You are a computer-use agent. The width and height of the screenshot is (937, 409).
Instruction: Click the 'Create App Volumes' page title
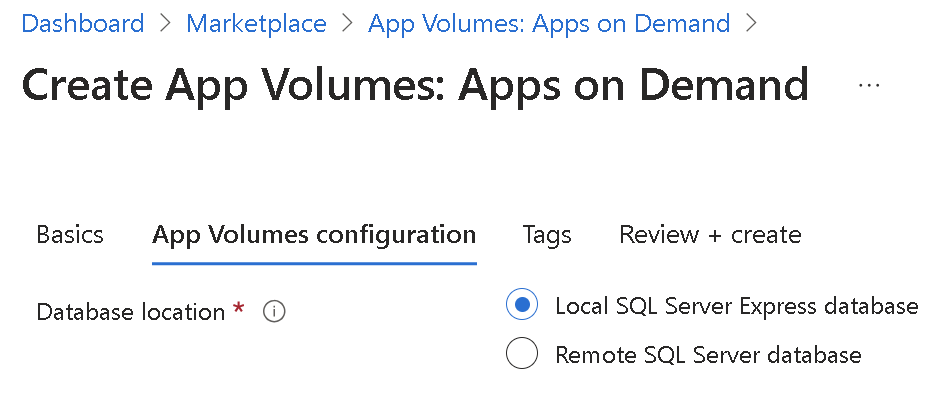point(415,86)
